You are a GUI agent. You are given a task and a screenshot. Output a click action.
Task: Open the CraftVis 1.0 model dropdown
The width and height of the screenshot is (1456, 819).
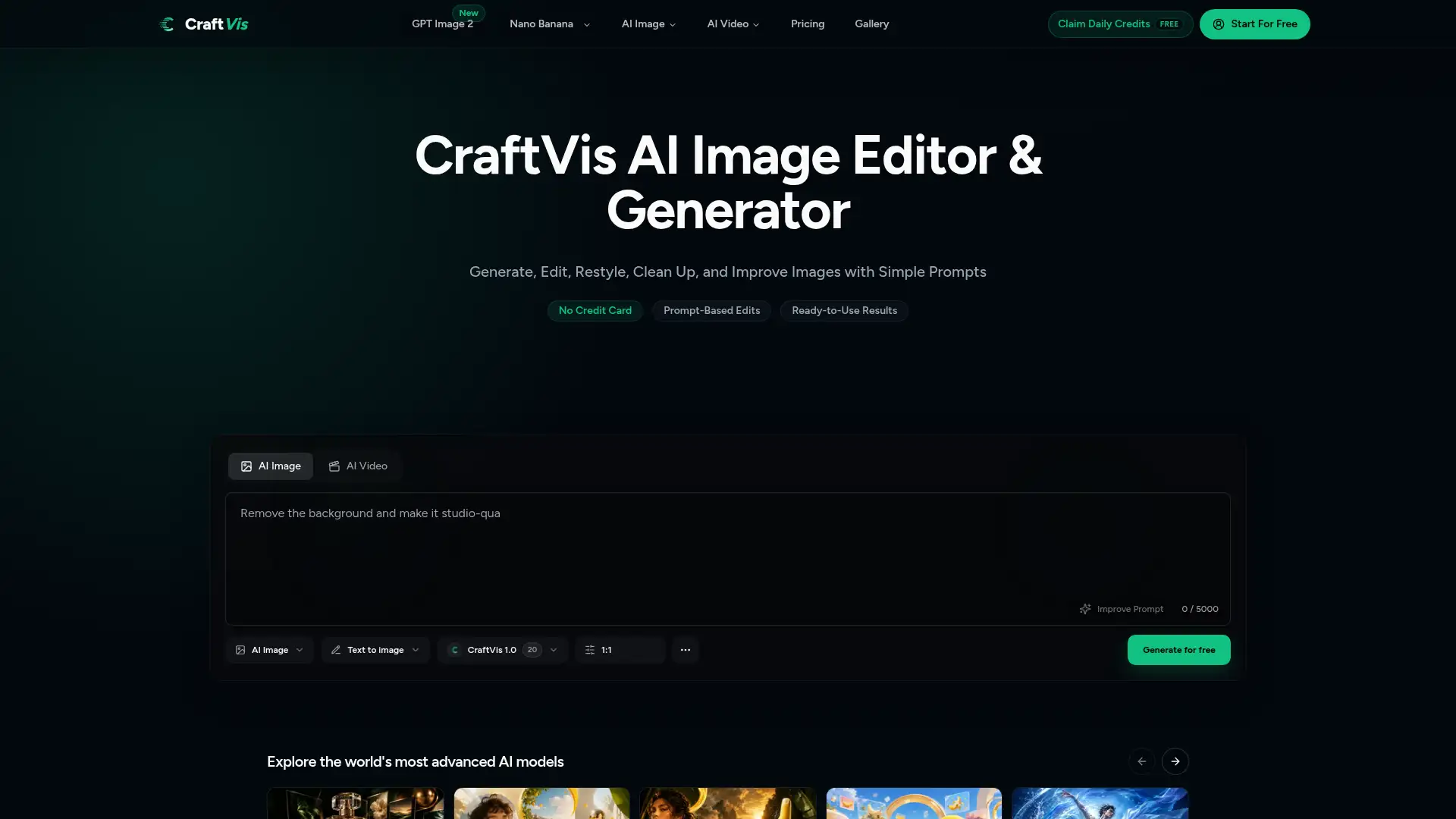503,650
